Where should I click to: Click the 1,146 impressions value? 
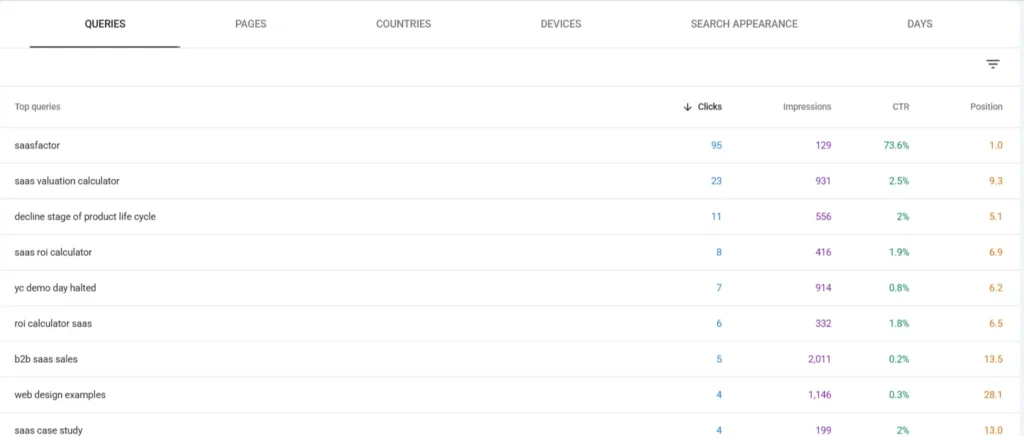coord(820,395)
